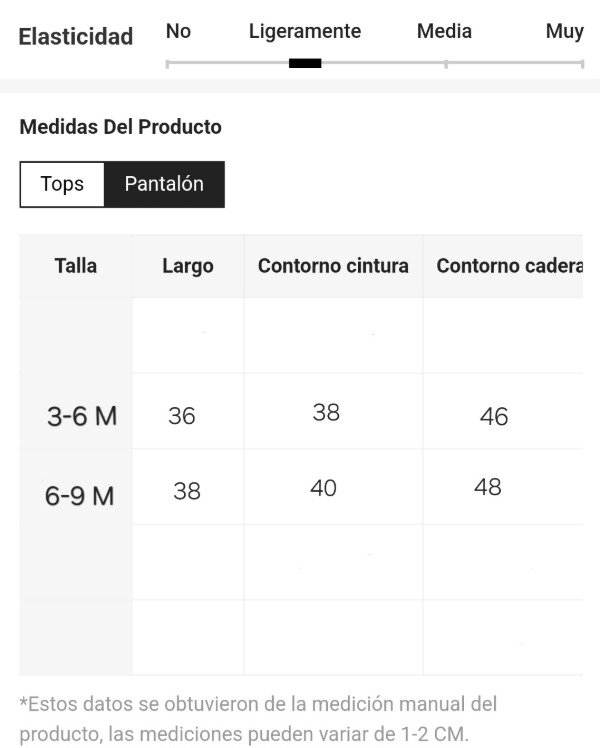Click the 'No' elasticity label

(178, 31)
